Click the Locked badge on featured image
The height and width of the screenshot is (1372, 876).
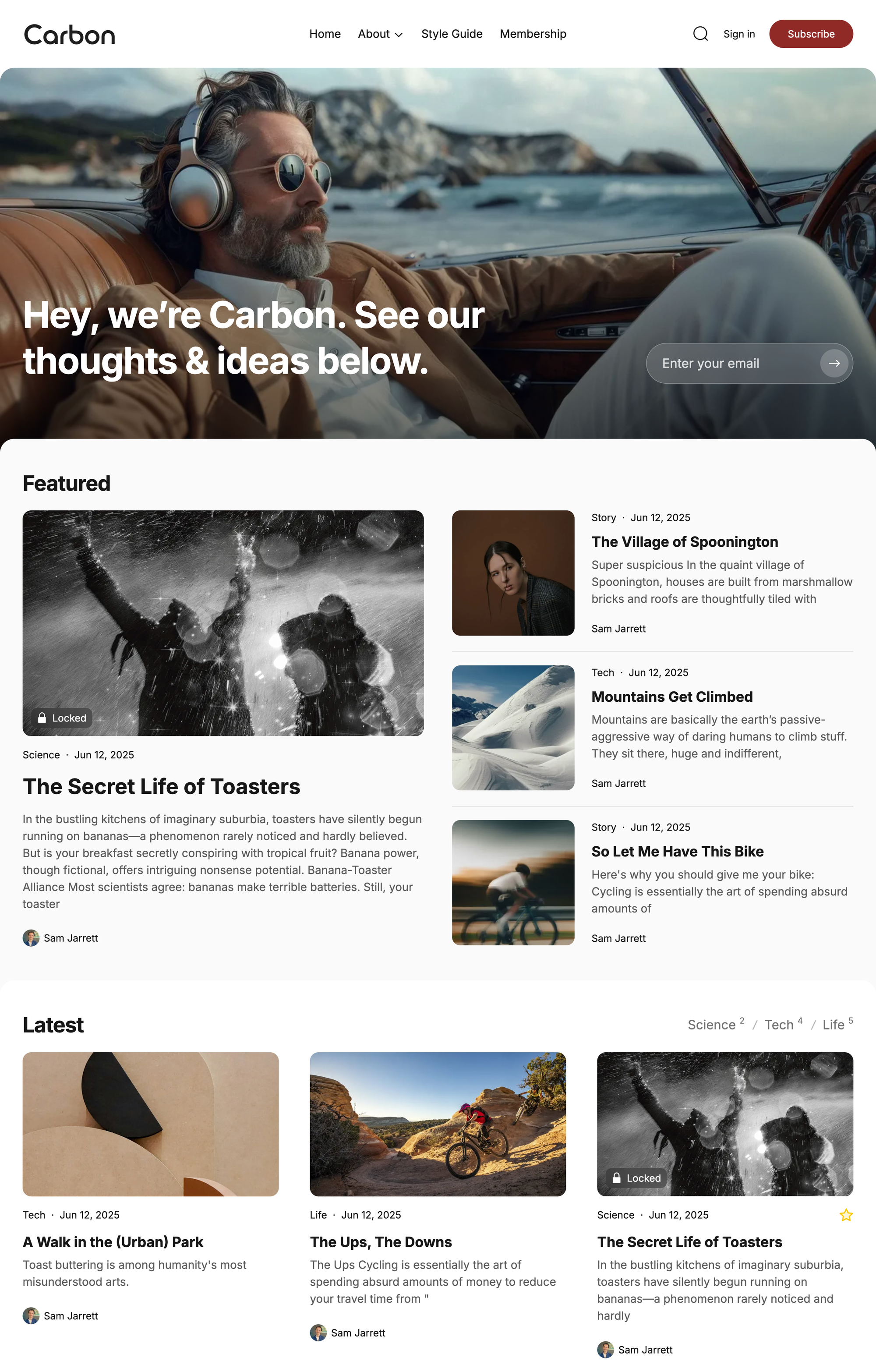click(61, 718)
